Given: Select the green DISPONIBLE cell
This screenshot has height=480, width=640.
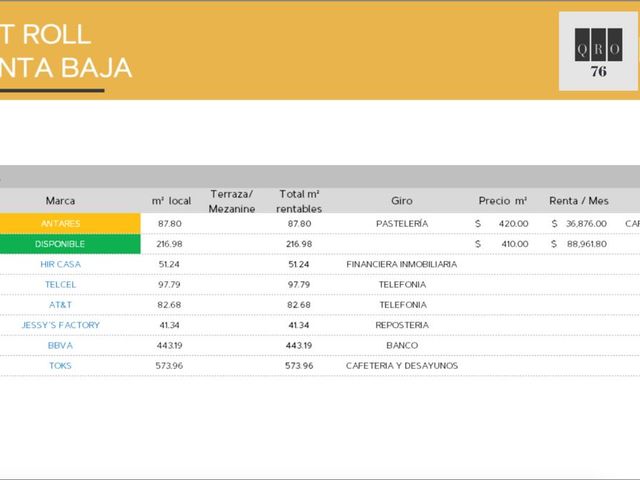Looking at the screenshot, I should pyautogui.click(x=70, y=244).
